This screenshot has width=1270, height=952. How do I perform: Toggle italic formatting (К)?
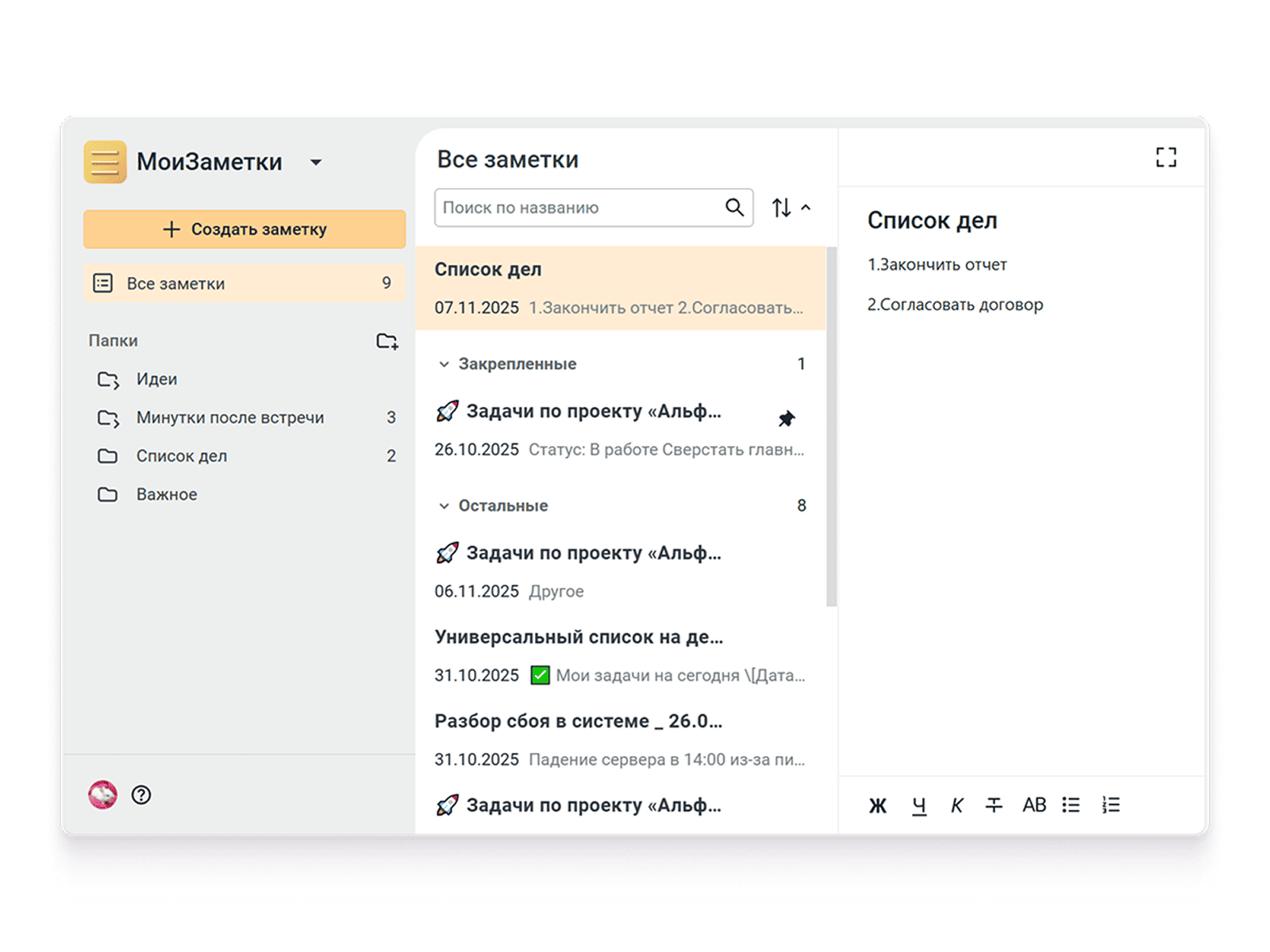956,805
